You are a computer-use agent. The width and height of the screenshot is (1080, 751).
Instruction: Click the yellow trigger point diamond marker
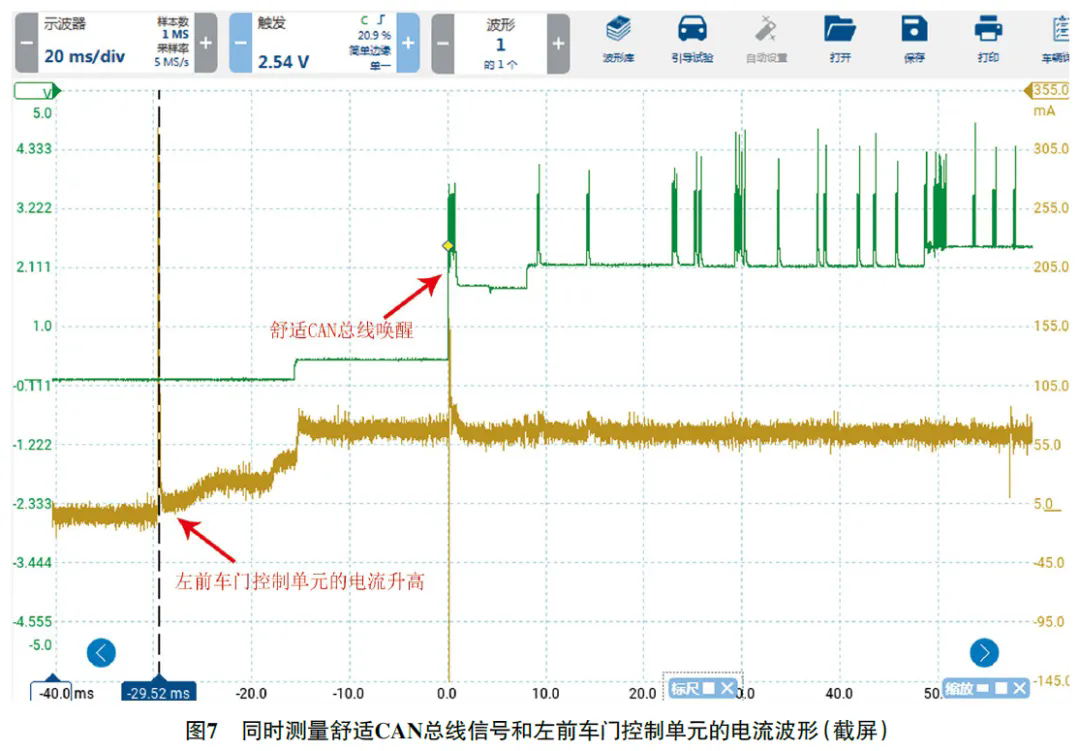pyautogui.click(x=448, y=246)
